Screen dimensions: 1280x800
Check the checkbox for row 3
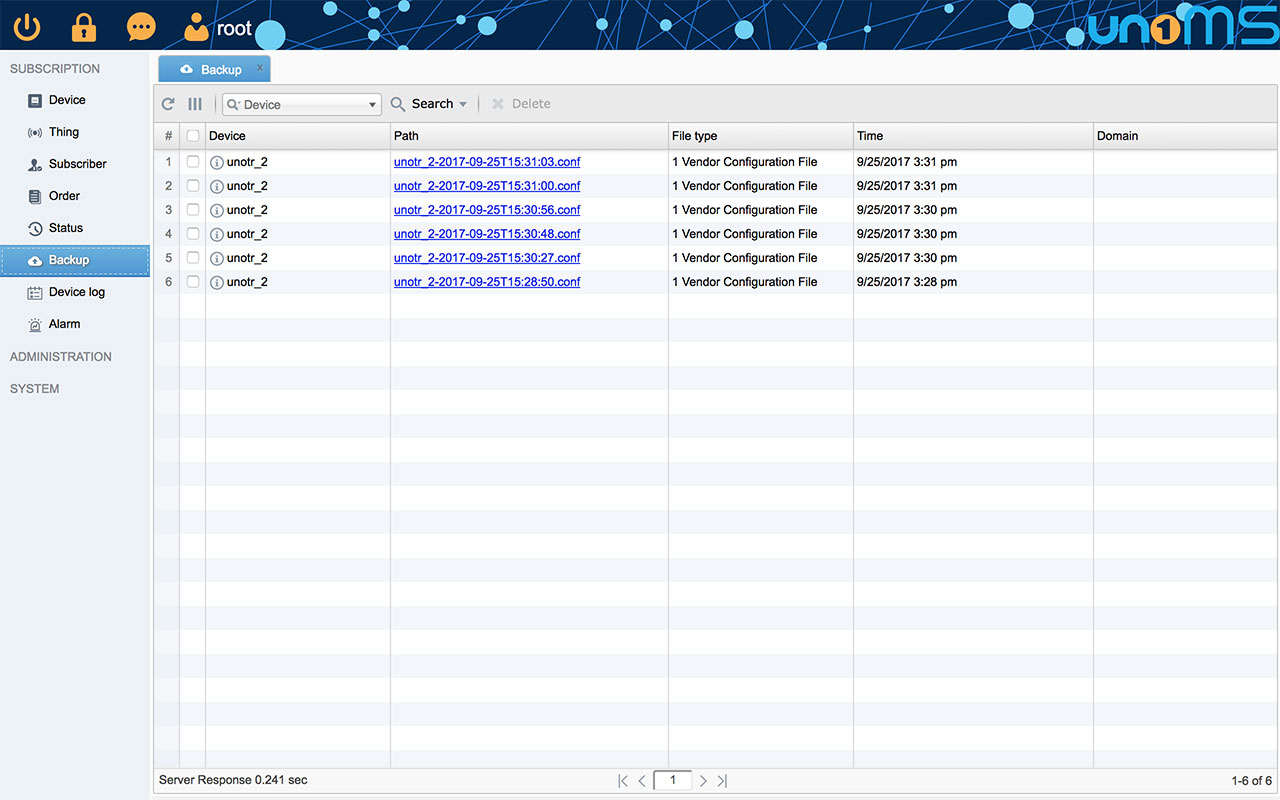click(x=193, y=210)
